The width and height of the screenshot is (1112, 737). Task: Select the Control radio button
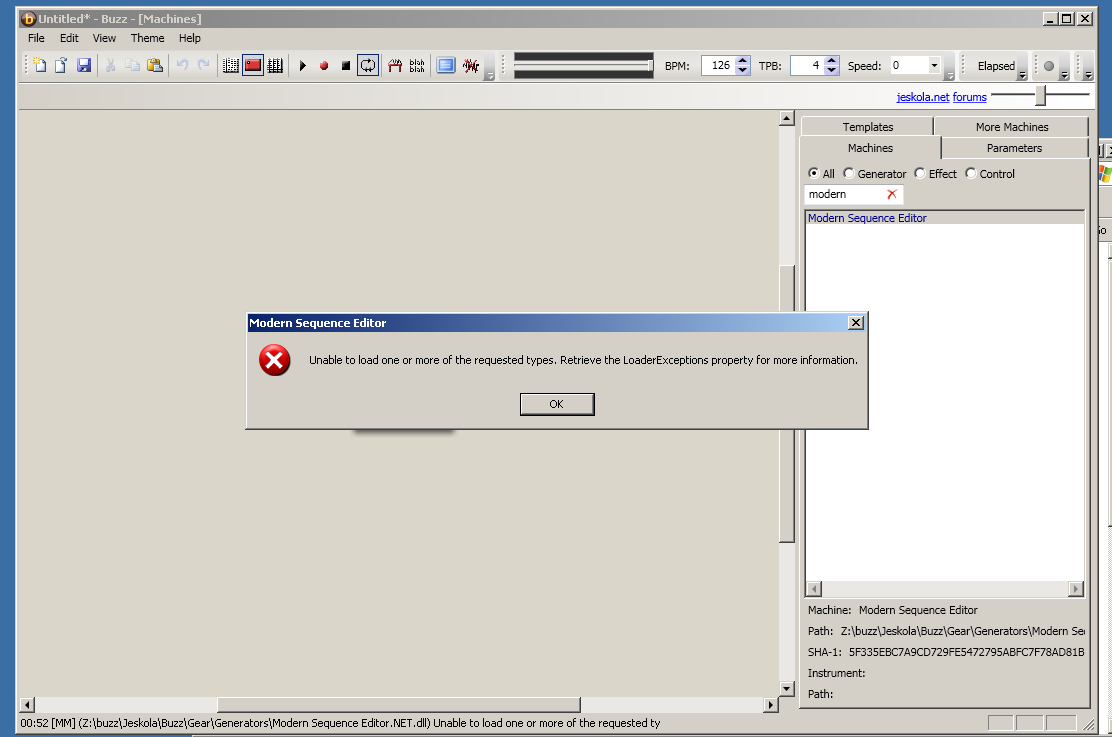(971, 173)
